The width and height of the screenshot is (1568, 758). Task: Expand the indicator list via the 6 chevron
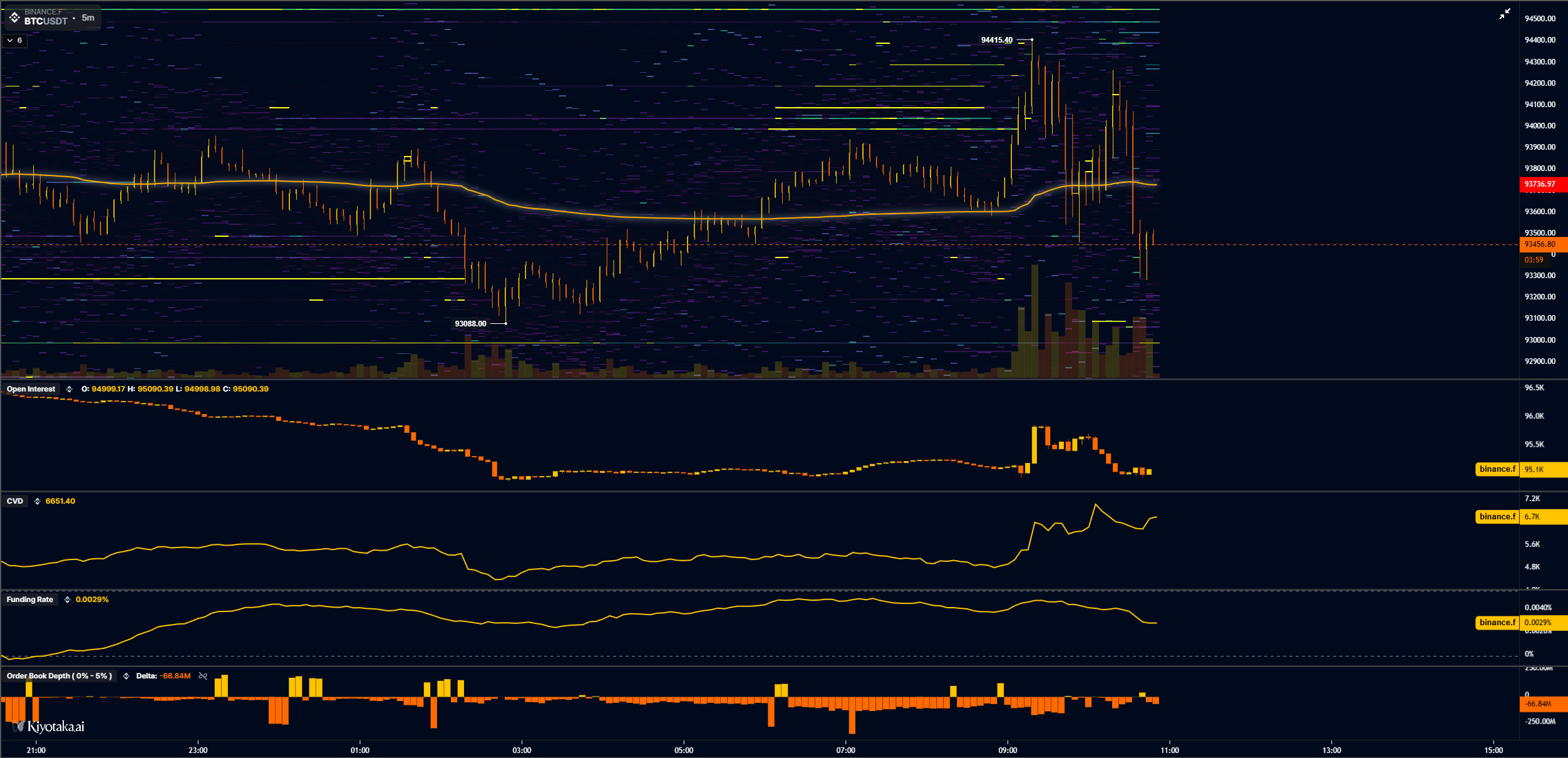(x=14, y=40)
